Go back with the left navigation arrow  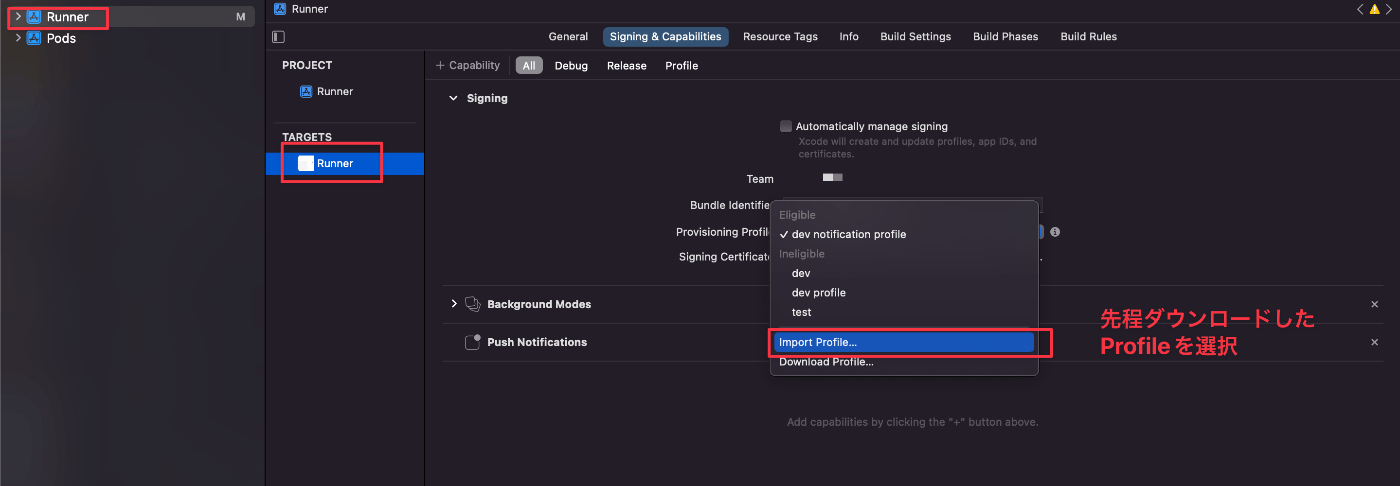1360,9
